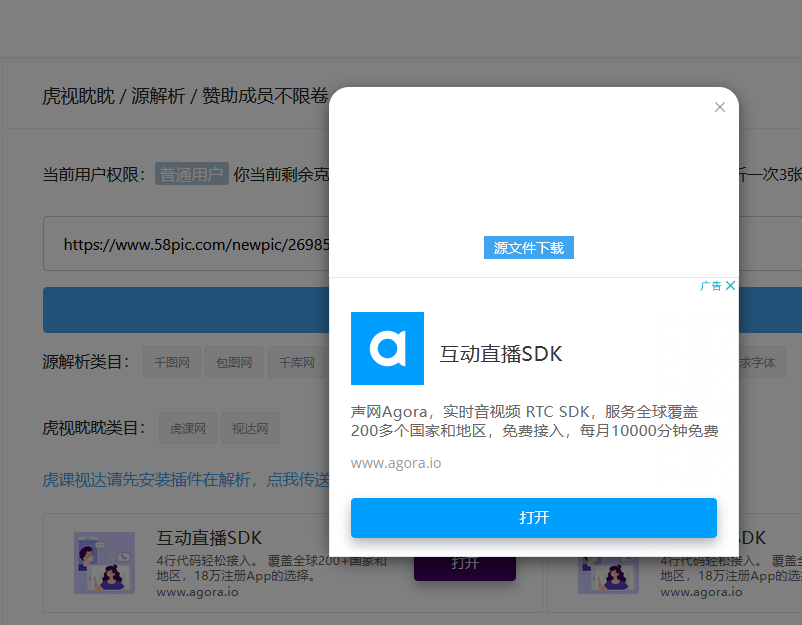Click www.agora.io in bottom-left banner
The image size is (802, 625).
coord(197,592)
